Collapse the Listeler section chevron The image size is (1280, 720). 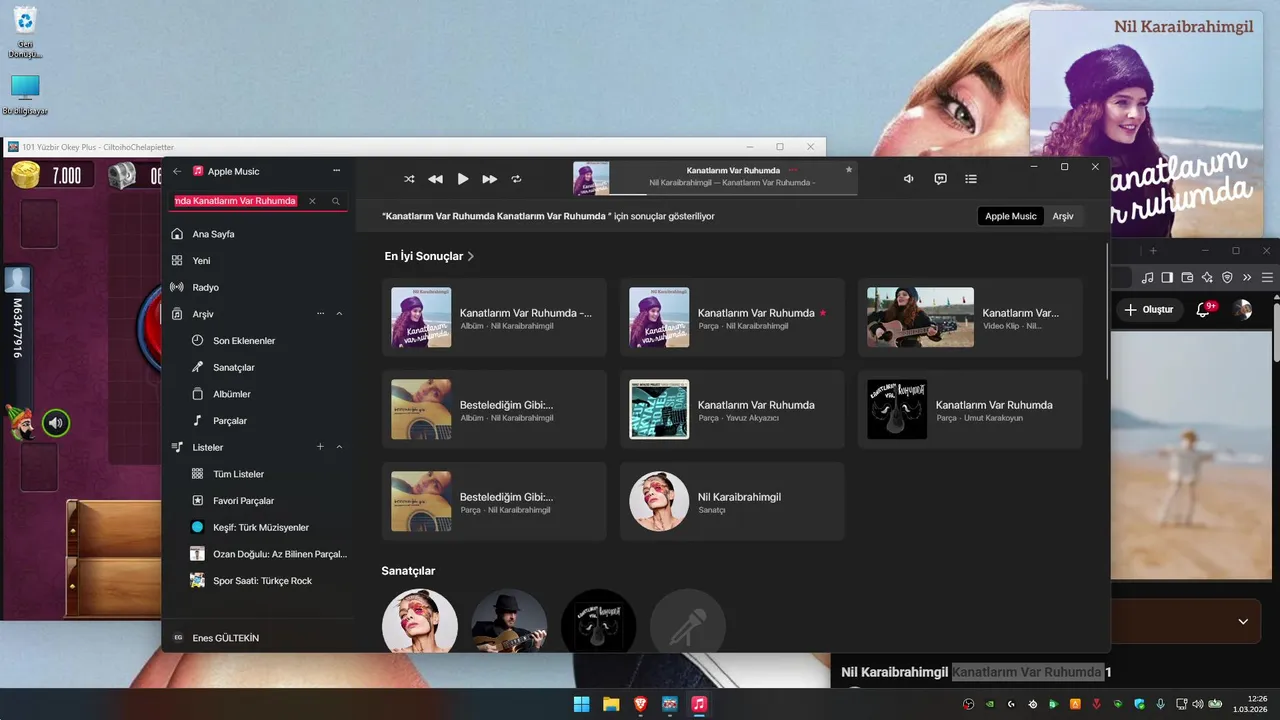point(339,447)
